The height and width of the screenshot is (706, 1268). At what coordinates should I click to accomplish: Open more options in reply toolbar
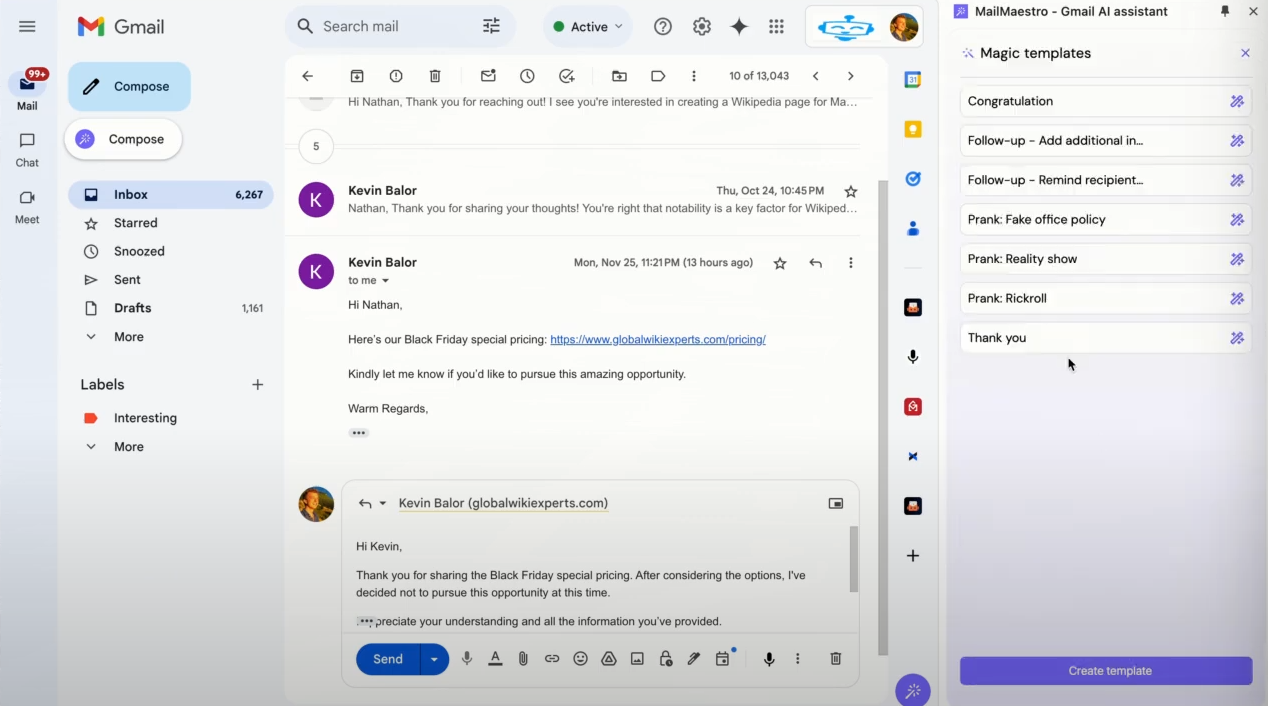(x=797, y=659)
